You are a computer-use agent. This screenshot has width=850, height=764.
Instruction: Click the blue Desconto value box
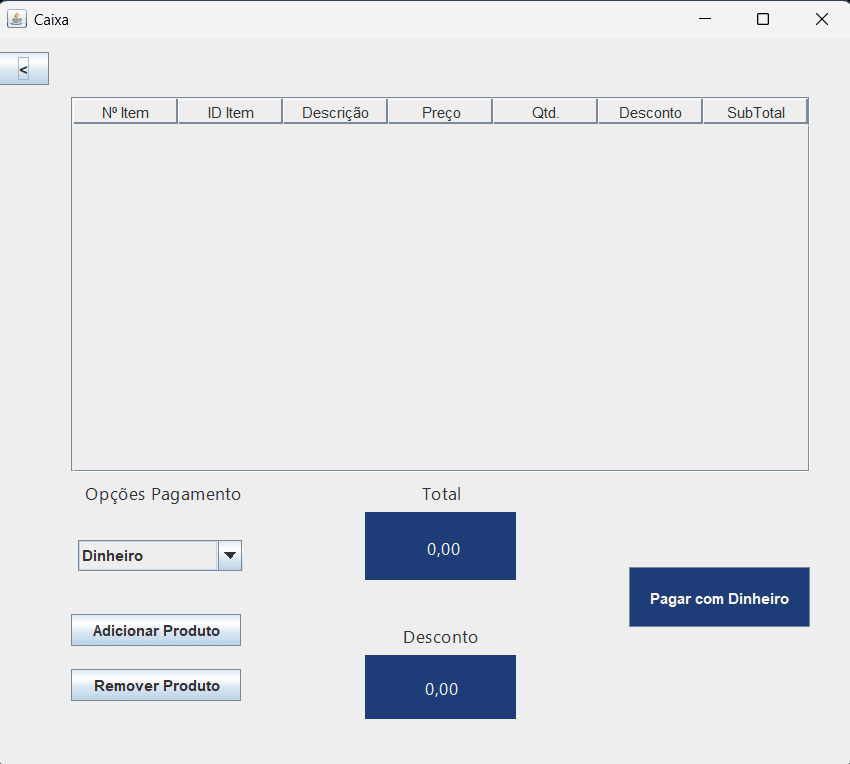click(440, 687)
